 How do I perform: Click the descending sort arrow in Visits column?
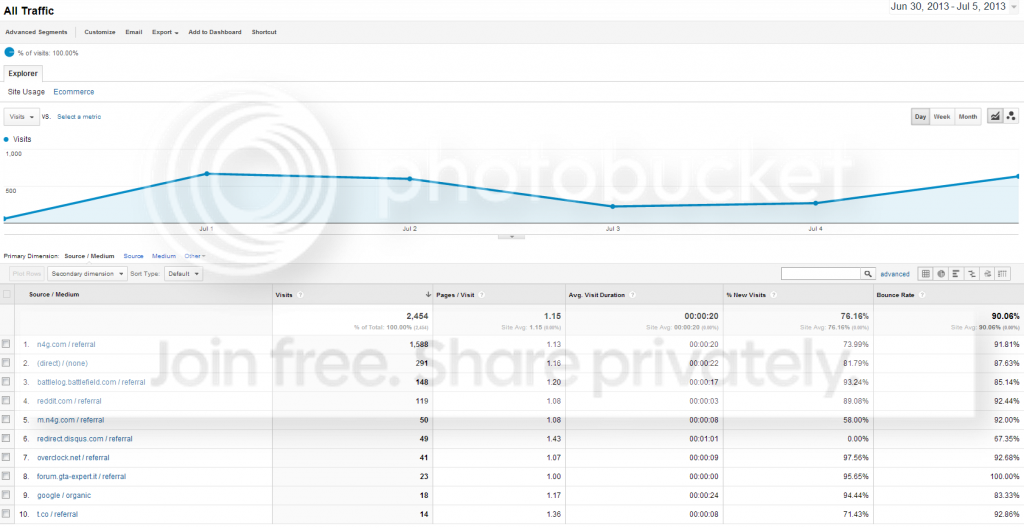(x=428, y=295)
